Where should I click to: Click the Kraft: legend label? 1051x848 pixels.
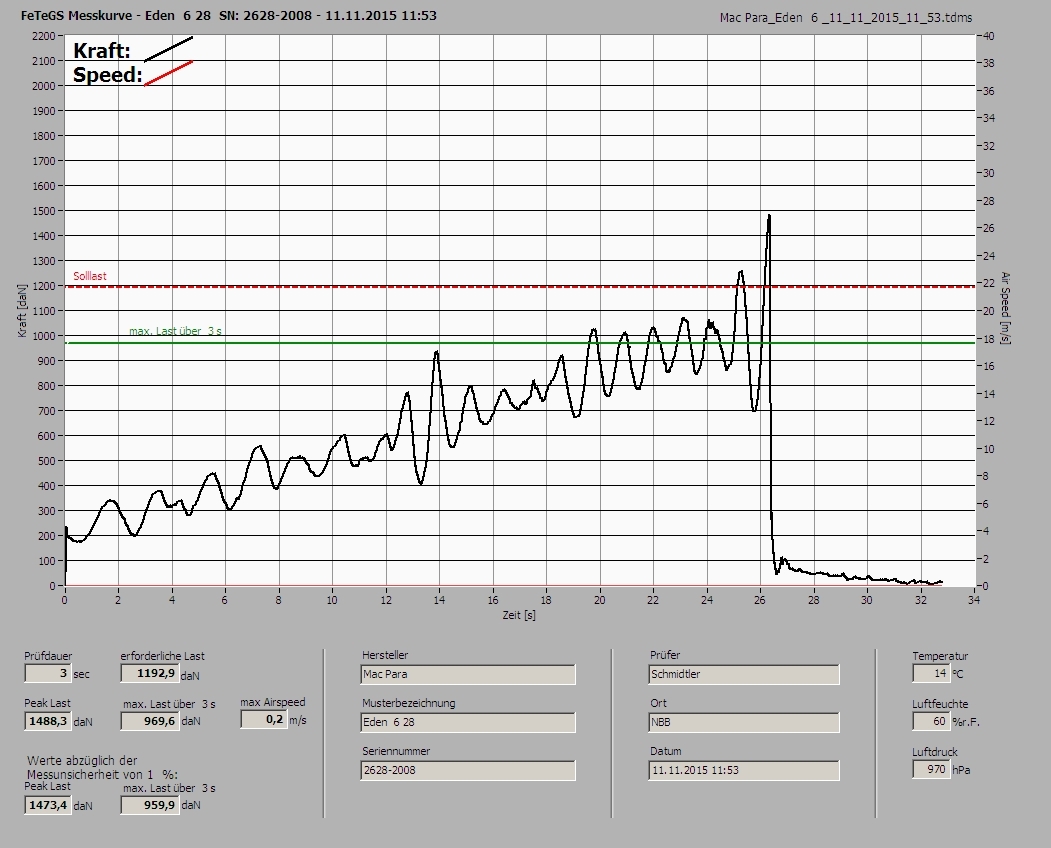[101, 50]
